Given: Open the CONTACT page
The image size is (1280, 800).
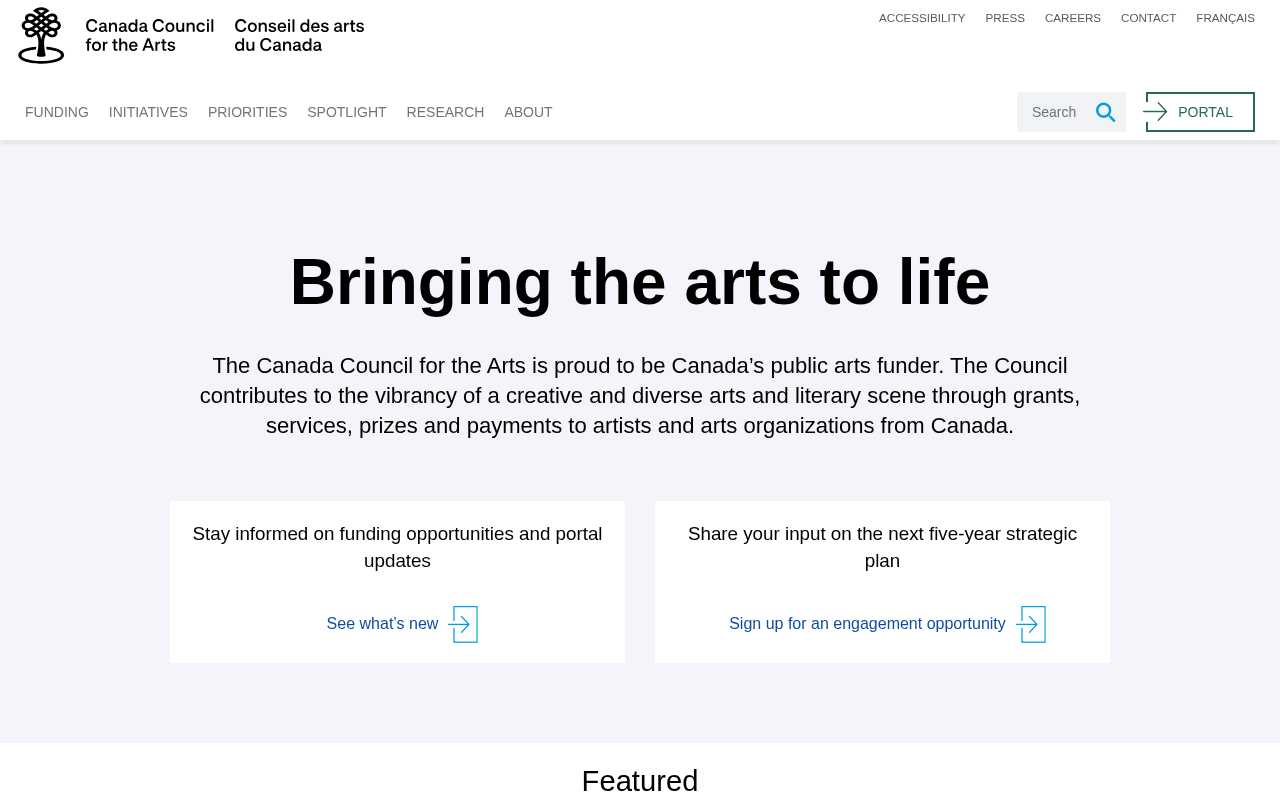Looking at the screenshot, I should tap(1148, 18).
